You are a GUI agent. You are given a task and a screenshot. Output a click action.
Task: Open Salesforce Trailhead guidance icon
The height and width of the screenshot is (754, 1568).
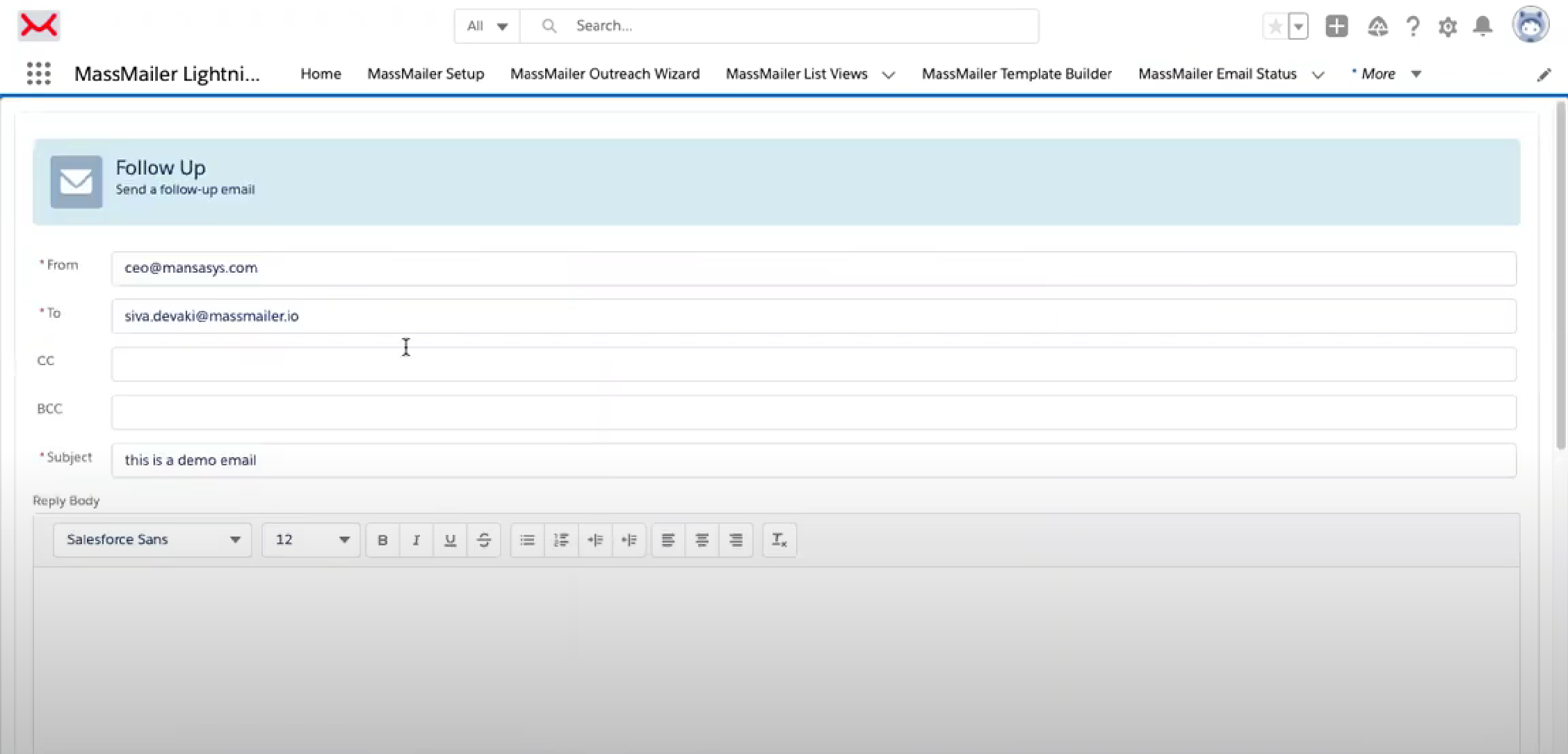(x=1377, y=26)
